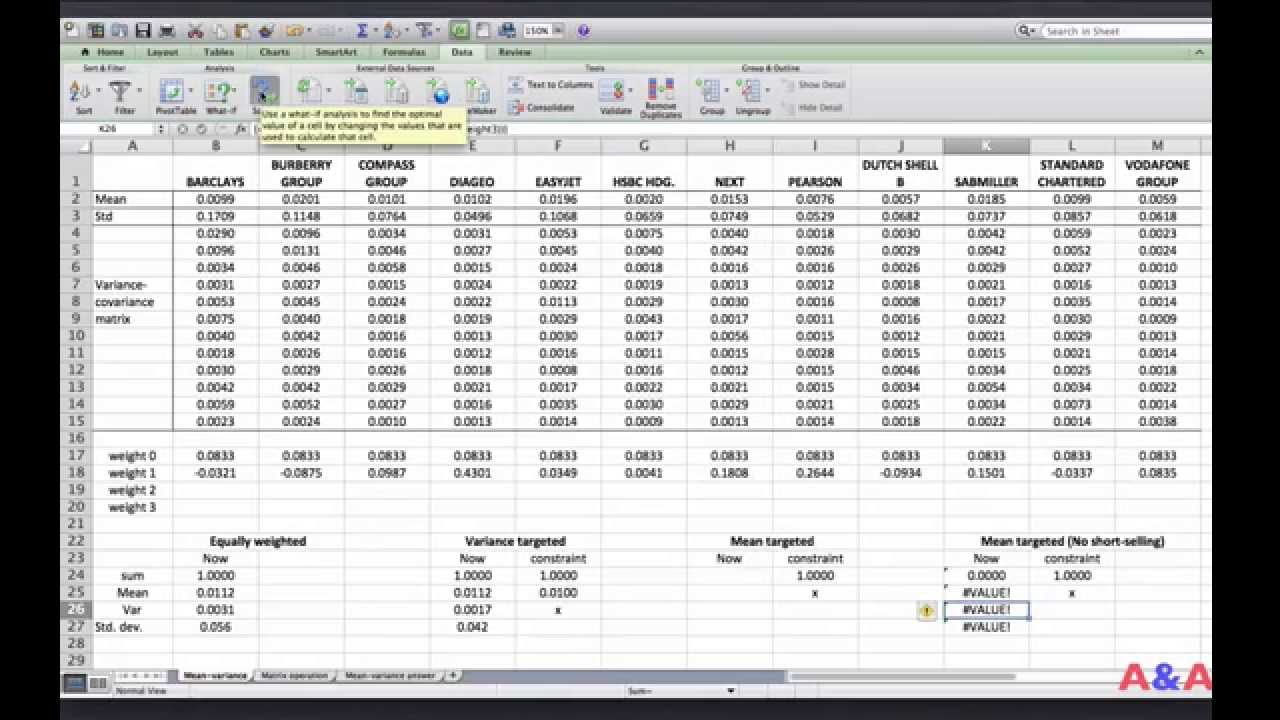Click the Format painter brush icon
The image size is (1280, 720).
tap(267, 31)
